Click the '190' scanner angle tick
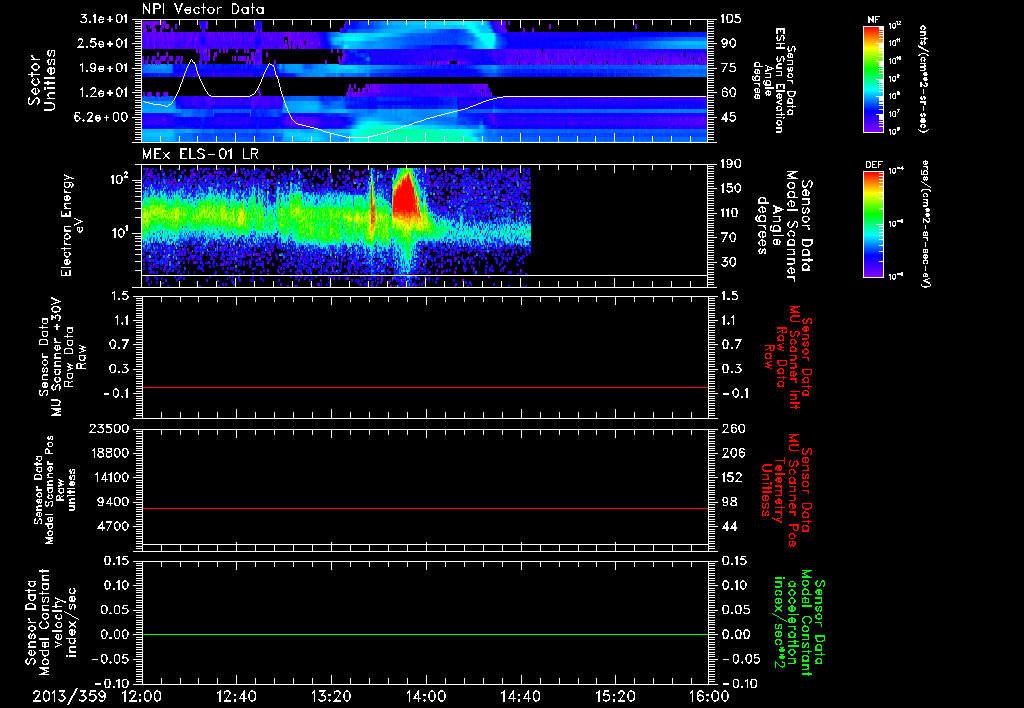The image size is (1024, 708). (x=732, y=164)
